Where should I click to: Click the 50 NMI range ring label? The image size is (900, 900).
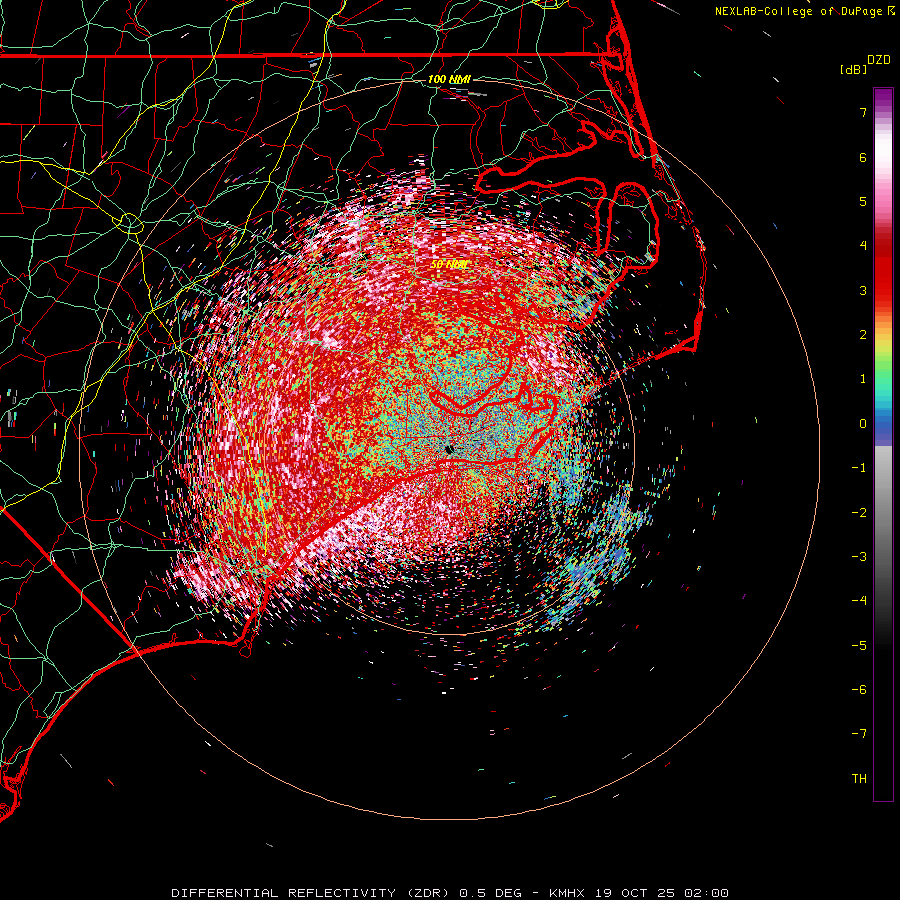(x=449, y=265)
